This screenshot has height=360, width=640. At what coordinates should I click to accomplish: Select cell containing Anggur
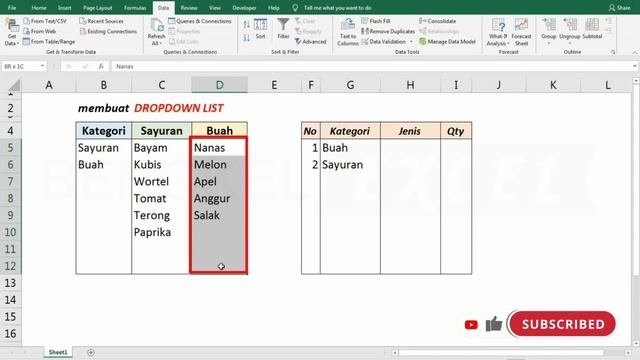(219, 198)
